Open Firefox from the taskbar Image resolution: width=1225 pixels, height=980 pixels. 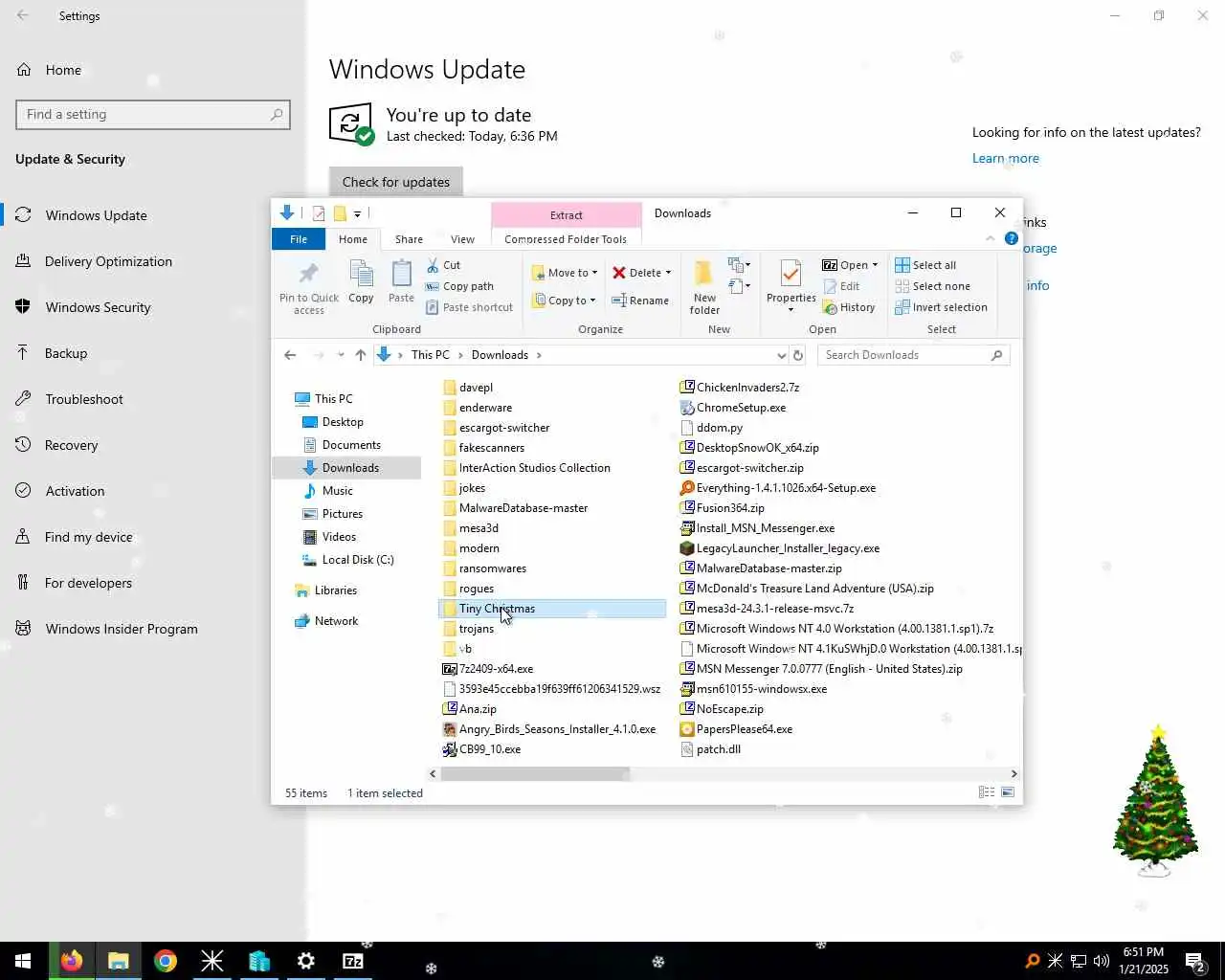[x=72, y=961]
